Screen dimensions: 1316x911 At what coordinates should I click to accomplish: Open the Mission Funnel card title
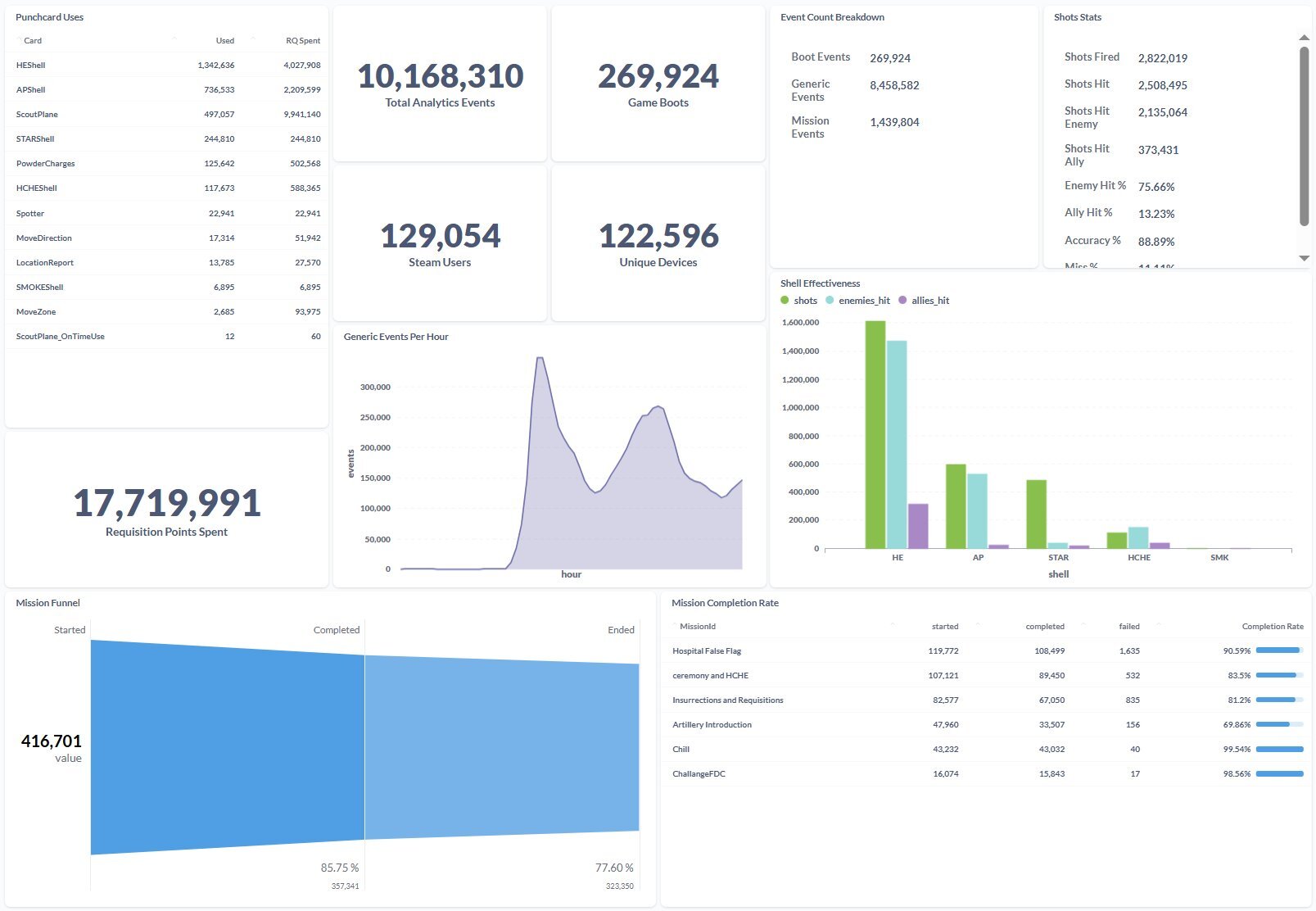click(x=48, y=603)
